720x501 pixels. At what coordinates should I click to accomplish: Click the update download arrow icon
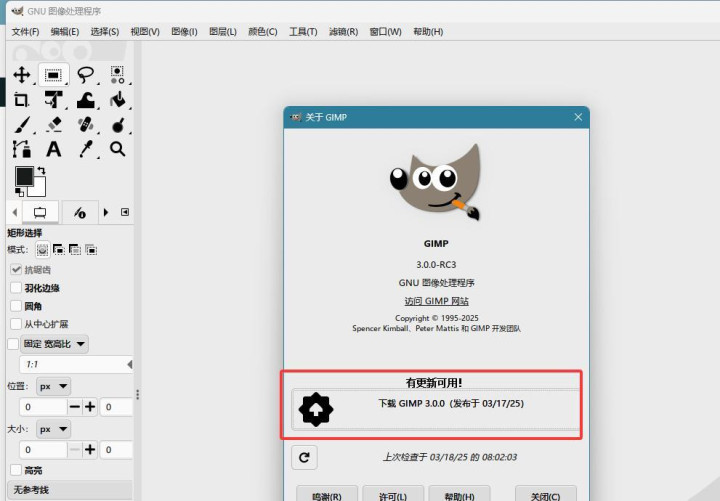pyautogui.click(x=316, y=409)
